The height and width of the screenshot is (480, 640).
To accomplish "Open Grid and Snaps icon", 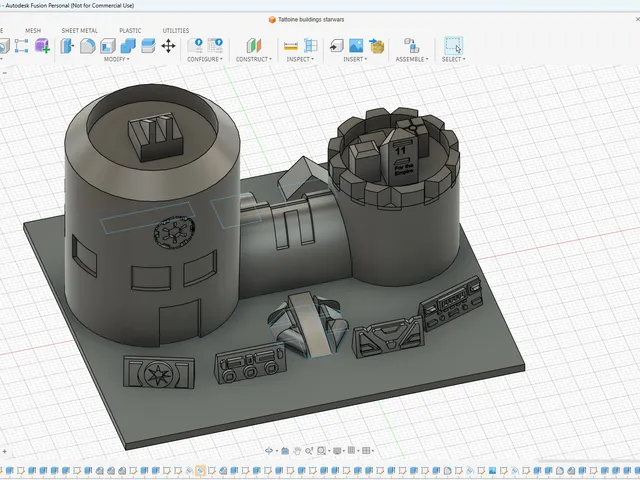I will pos(351,451).
